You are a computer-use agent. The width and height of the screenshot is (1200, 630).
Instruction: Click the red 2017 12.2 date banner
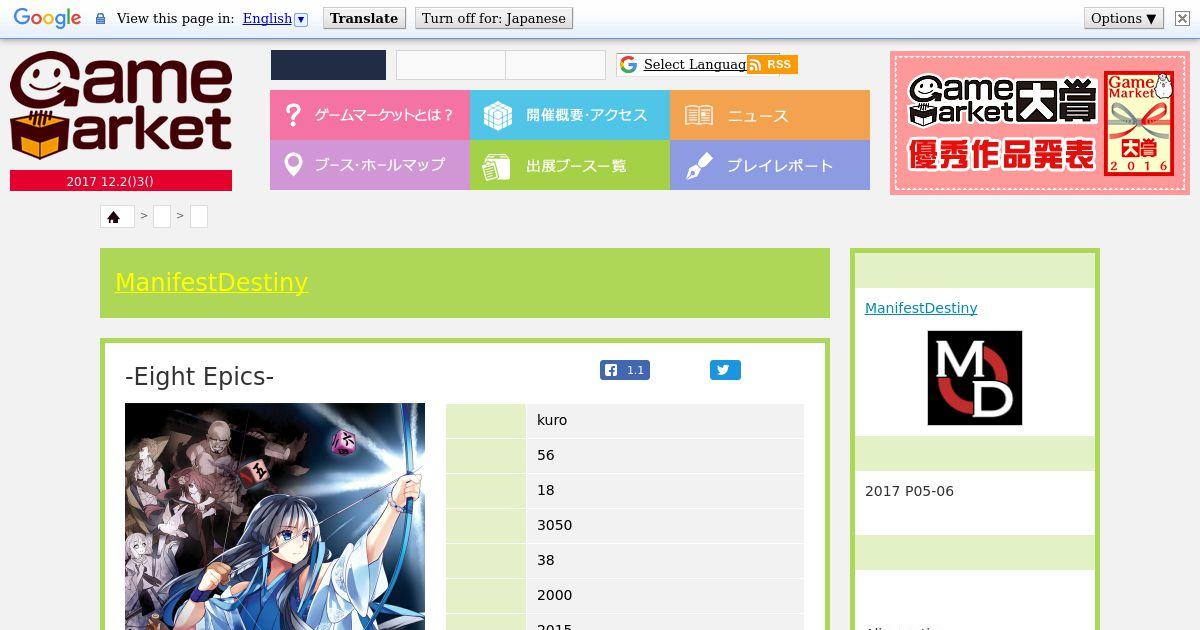coord(121,181)
